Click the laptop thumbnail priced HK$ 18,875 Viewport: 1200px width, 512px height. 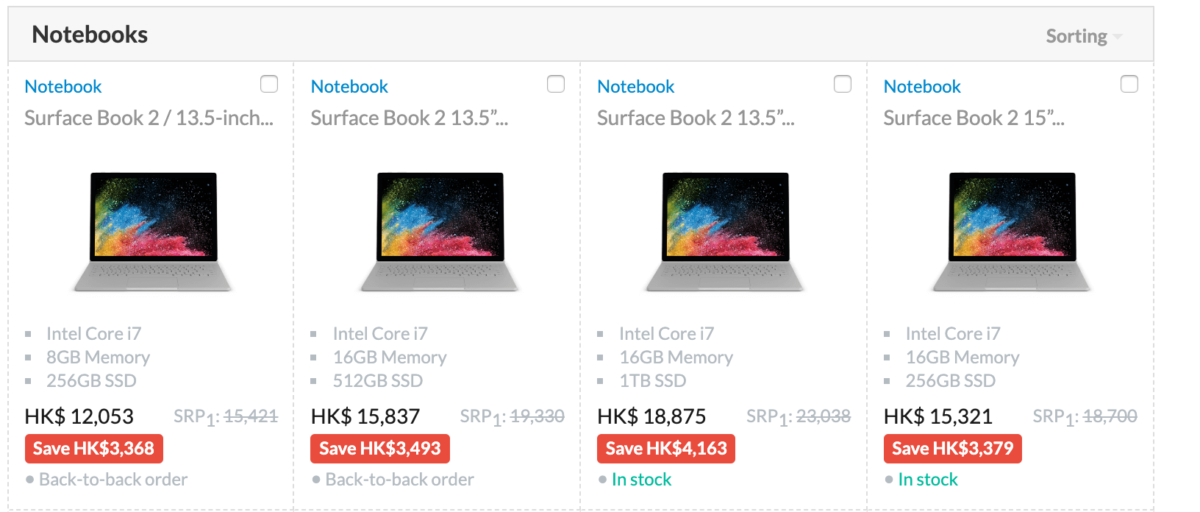pyautogui.click(x=725, y=231)
